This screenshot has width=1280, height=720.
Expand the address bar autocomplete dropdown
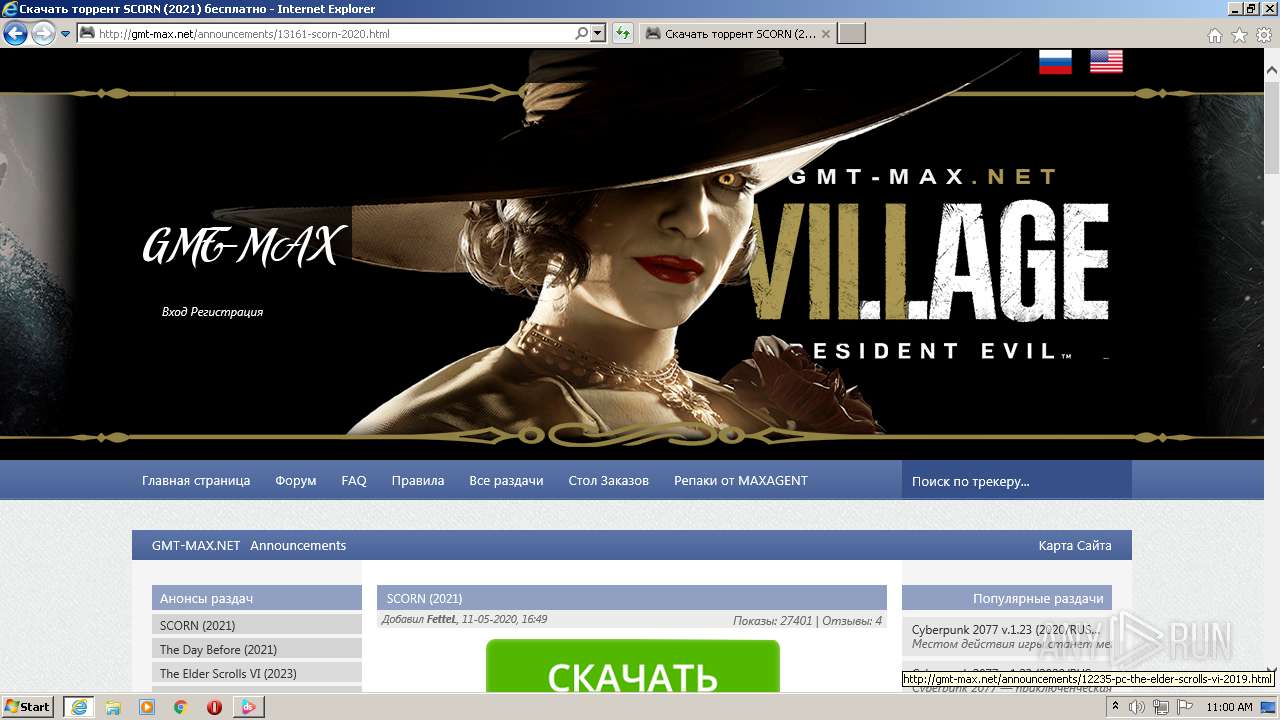pos(598,33)
